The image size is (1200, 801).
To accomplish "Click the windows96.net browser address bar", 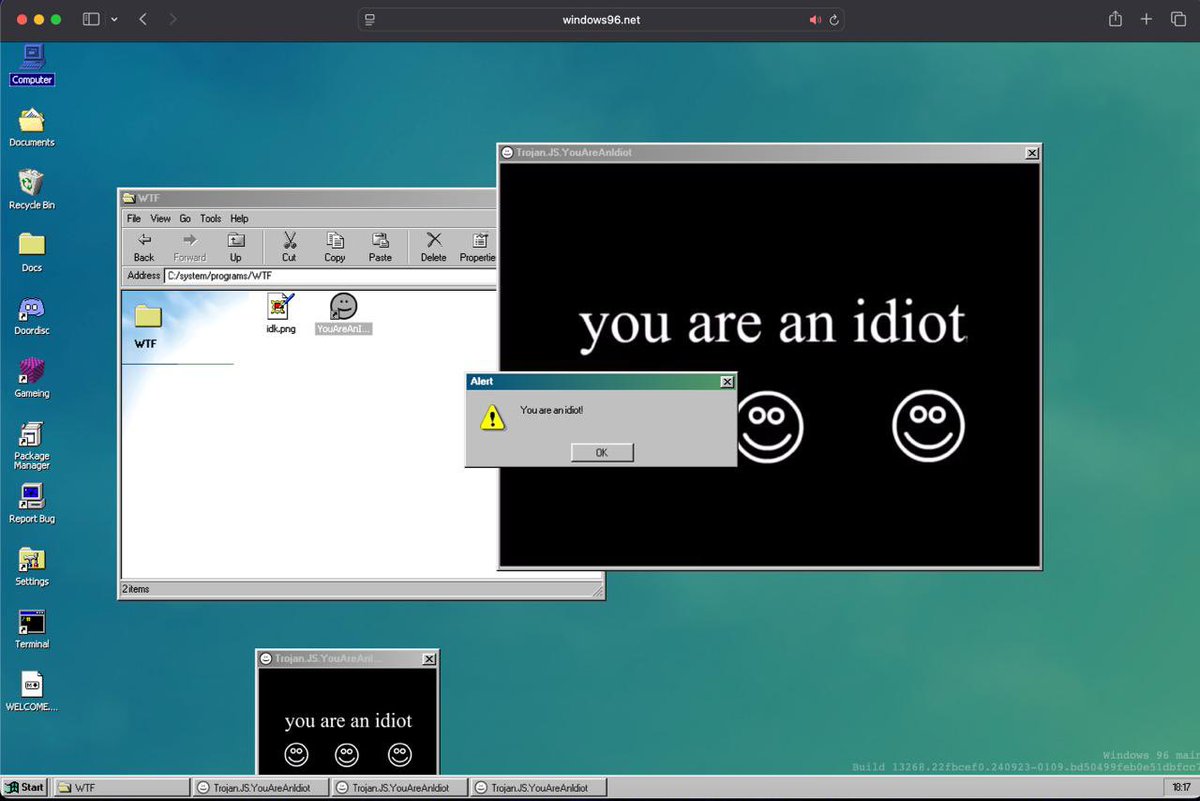I will pyautogui.click(x=601, y=20).
